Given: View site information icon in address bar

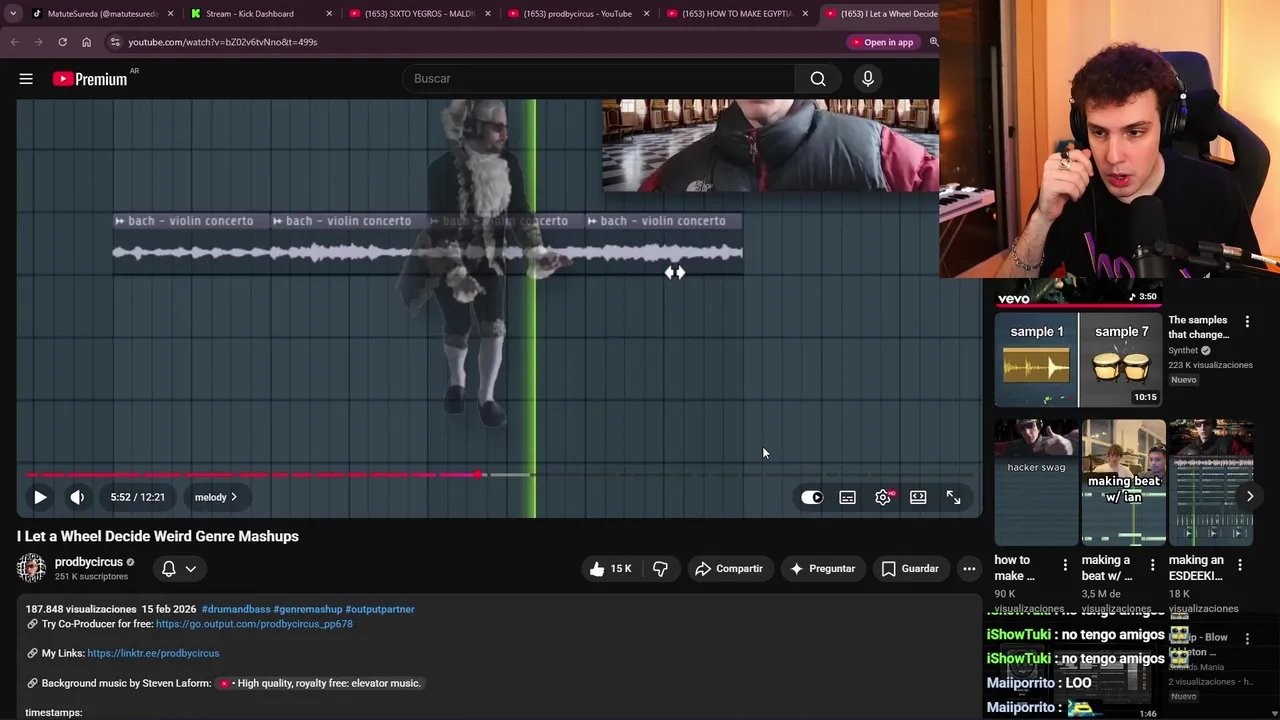Looking at the screenshot, I should click(115, 42).
